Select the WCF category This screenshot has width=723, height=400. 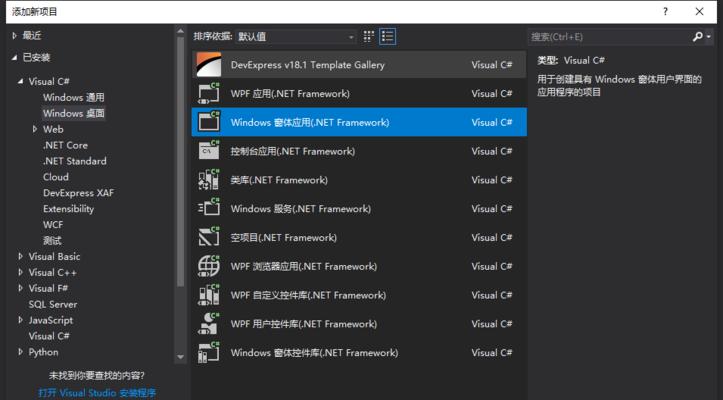pyautogui.click(x=53, y=225)
